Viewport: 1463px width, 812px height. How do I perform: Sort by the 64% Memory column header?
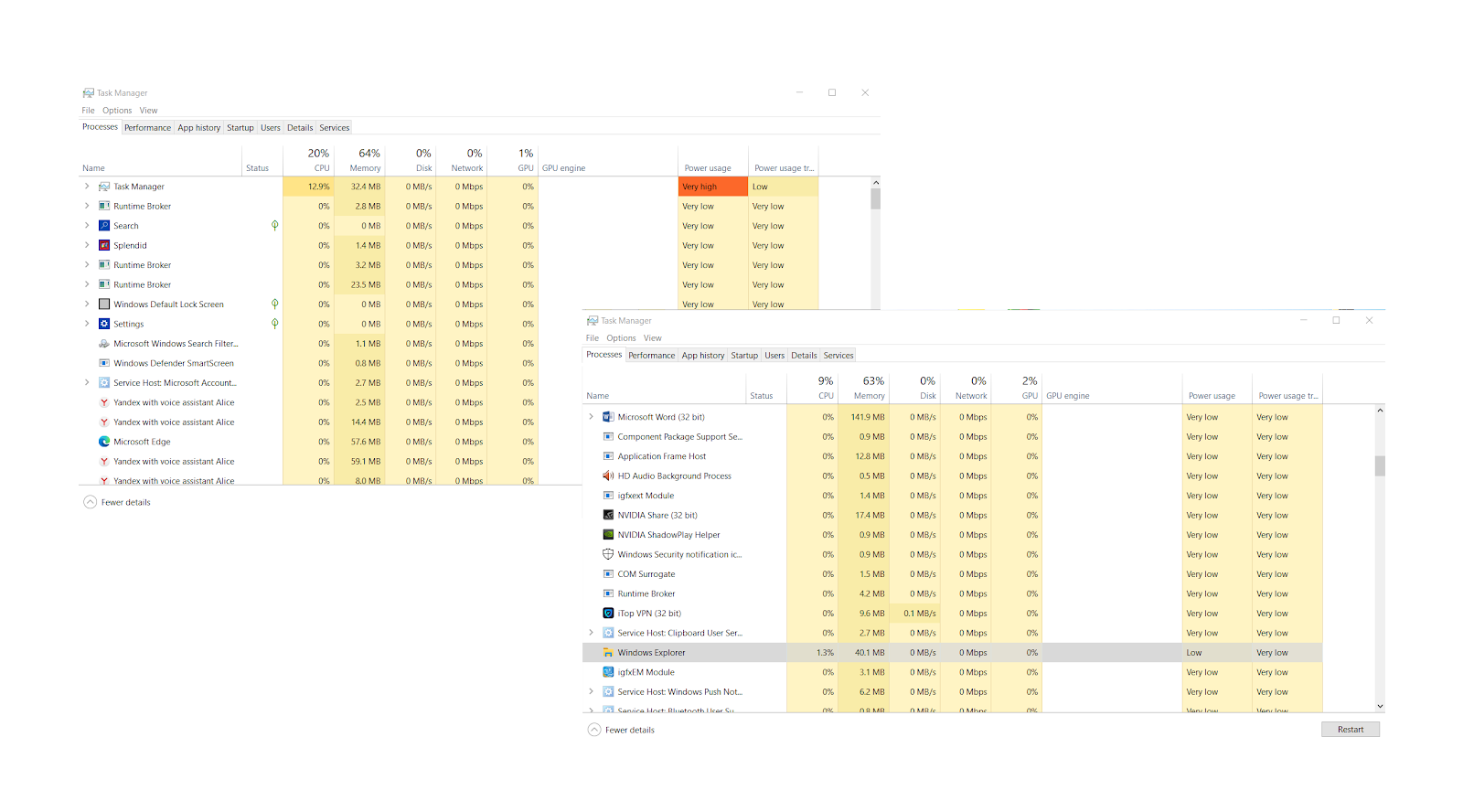pos(360,160)
